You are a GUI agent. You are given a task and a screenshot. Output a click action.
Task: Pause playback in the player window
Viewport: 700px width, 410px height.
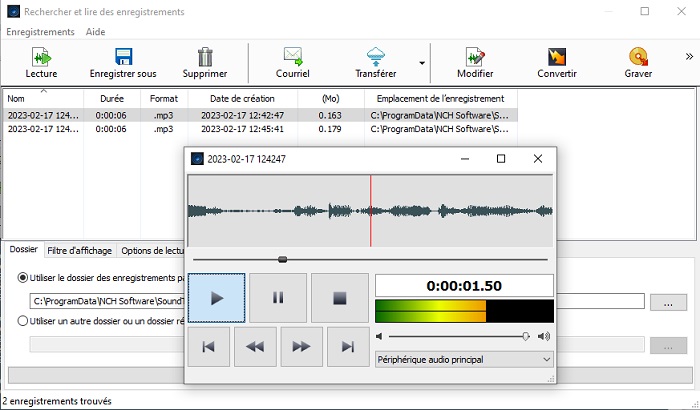coord(278,298)
